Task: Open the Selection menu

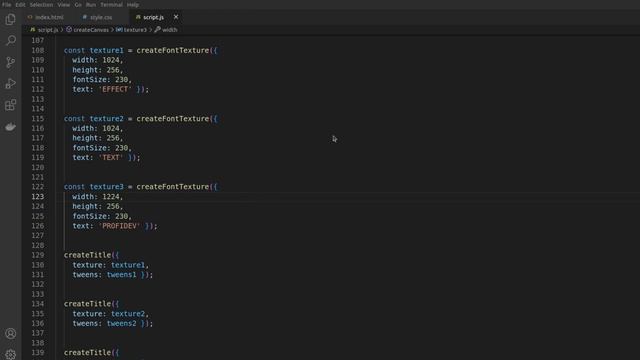Action: click(41, 4)
